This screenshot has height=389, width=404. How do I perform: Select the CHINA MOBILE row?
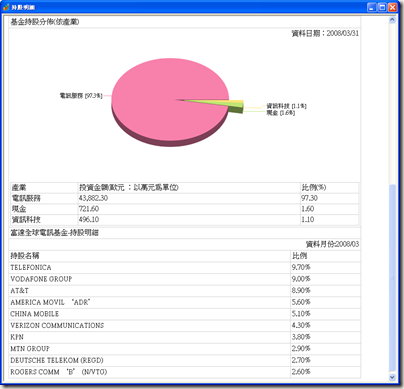pos(185,314)
